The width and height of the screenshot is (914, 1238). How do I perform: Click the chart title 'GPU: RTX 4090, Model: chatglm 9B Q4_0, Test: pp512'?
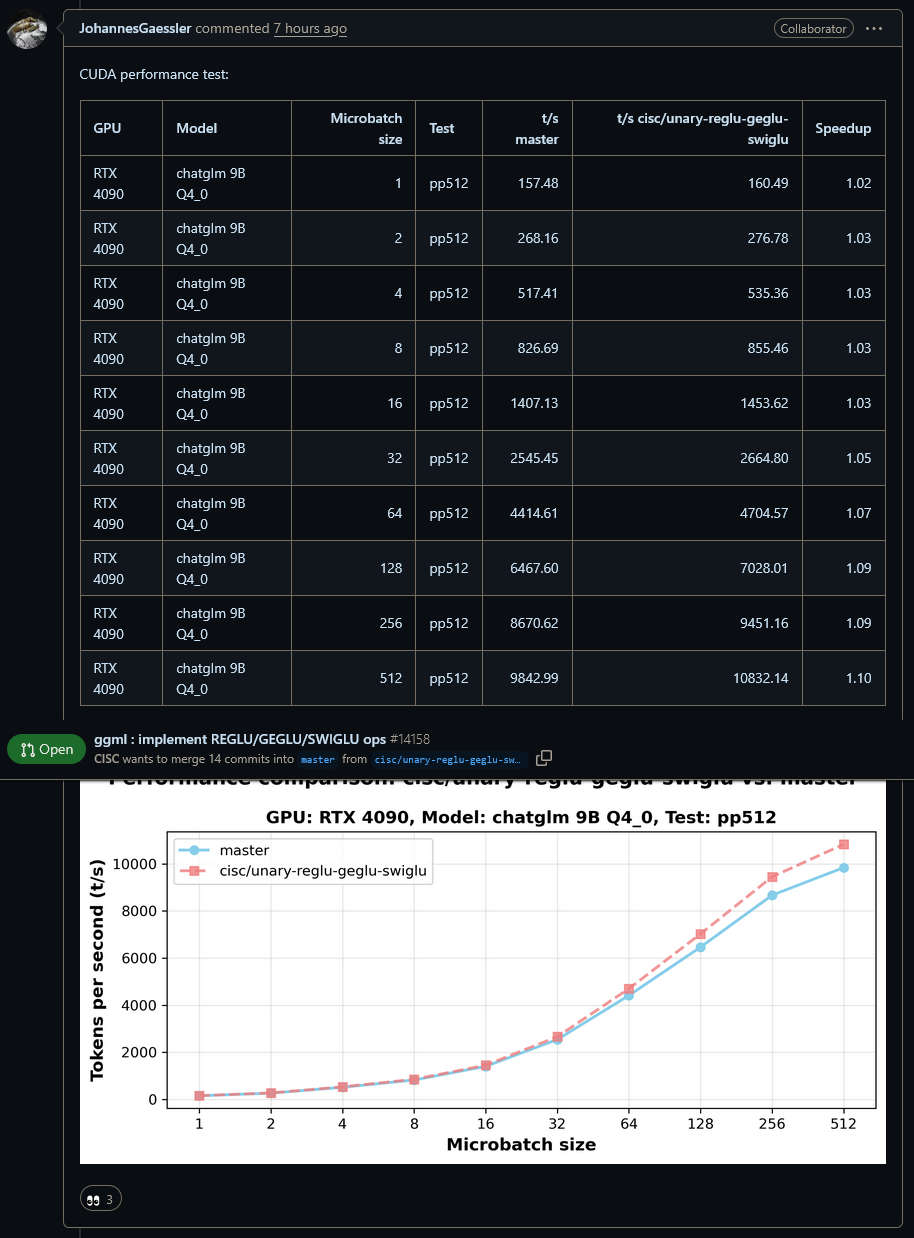521,817
